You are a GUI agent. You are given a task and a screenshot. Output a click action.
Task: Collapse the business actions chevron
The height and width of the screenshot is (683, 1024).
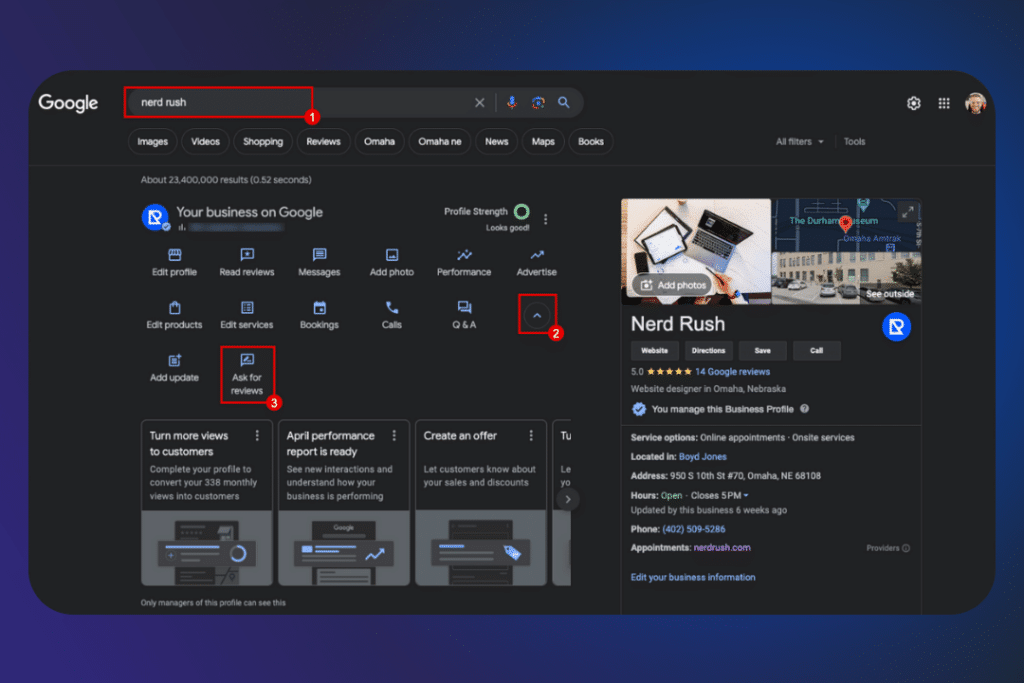(537, 315)
